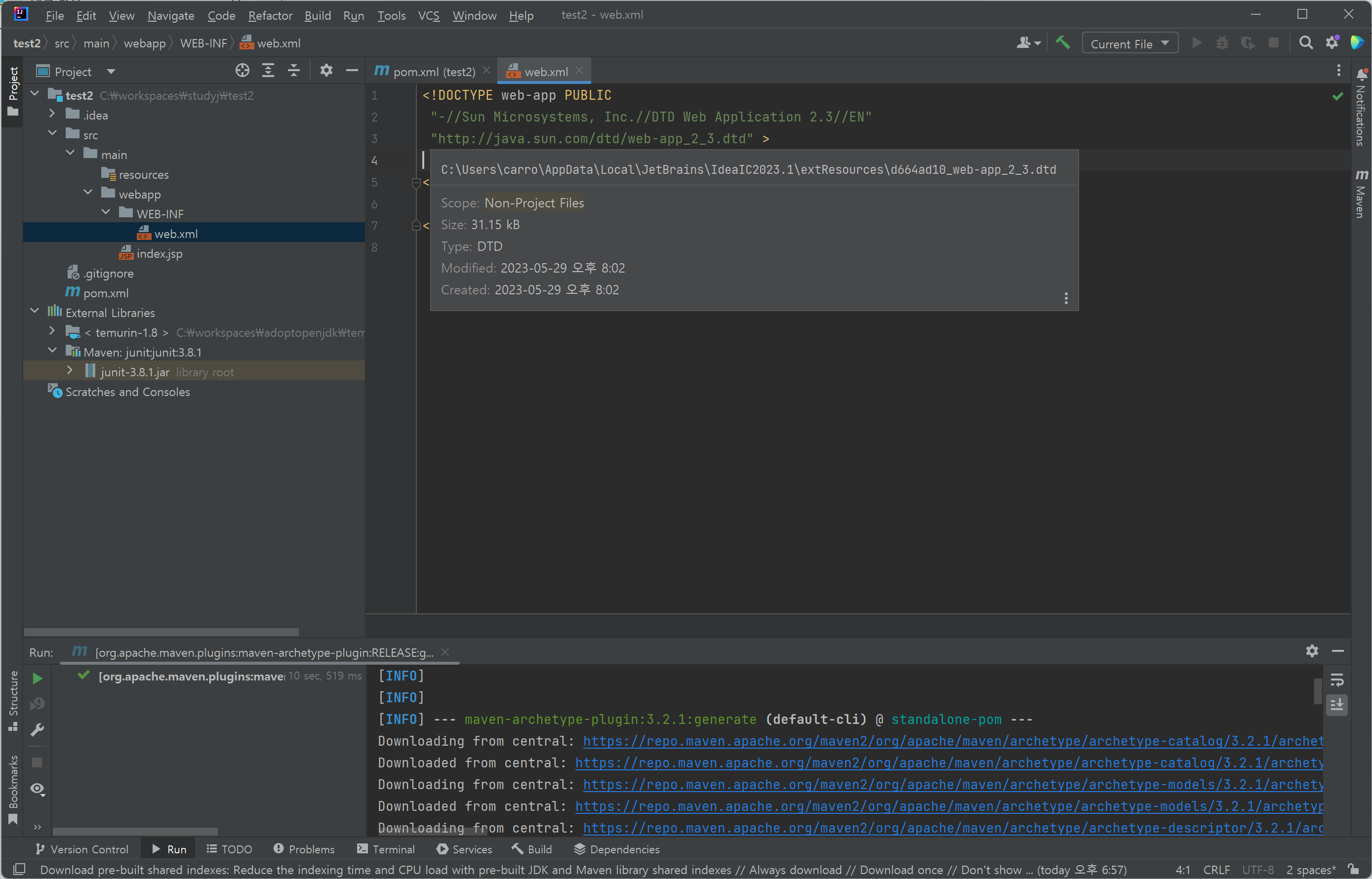1372x879 pixels.
Task: Open Search Everywhere magnifier icon
Action: coord(1305,43)
